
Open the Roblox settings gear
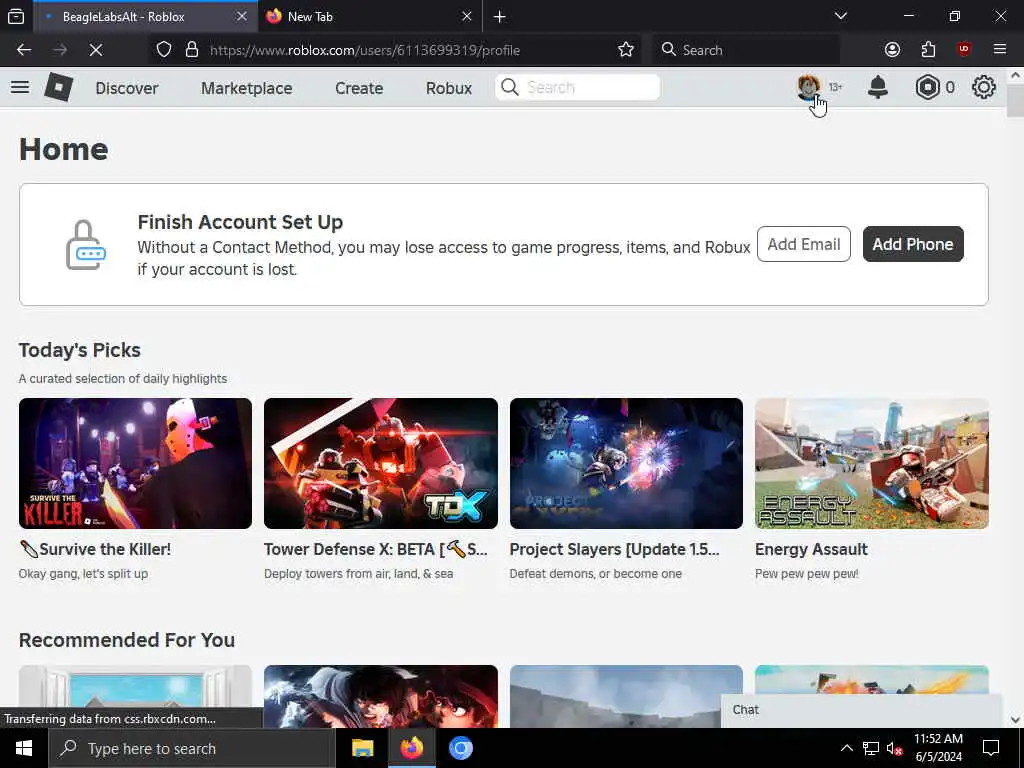click(984, 87)
